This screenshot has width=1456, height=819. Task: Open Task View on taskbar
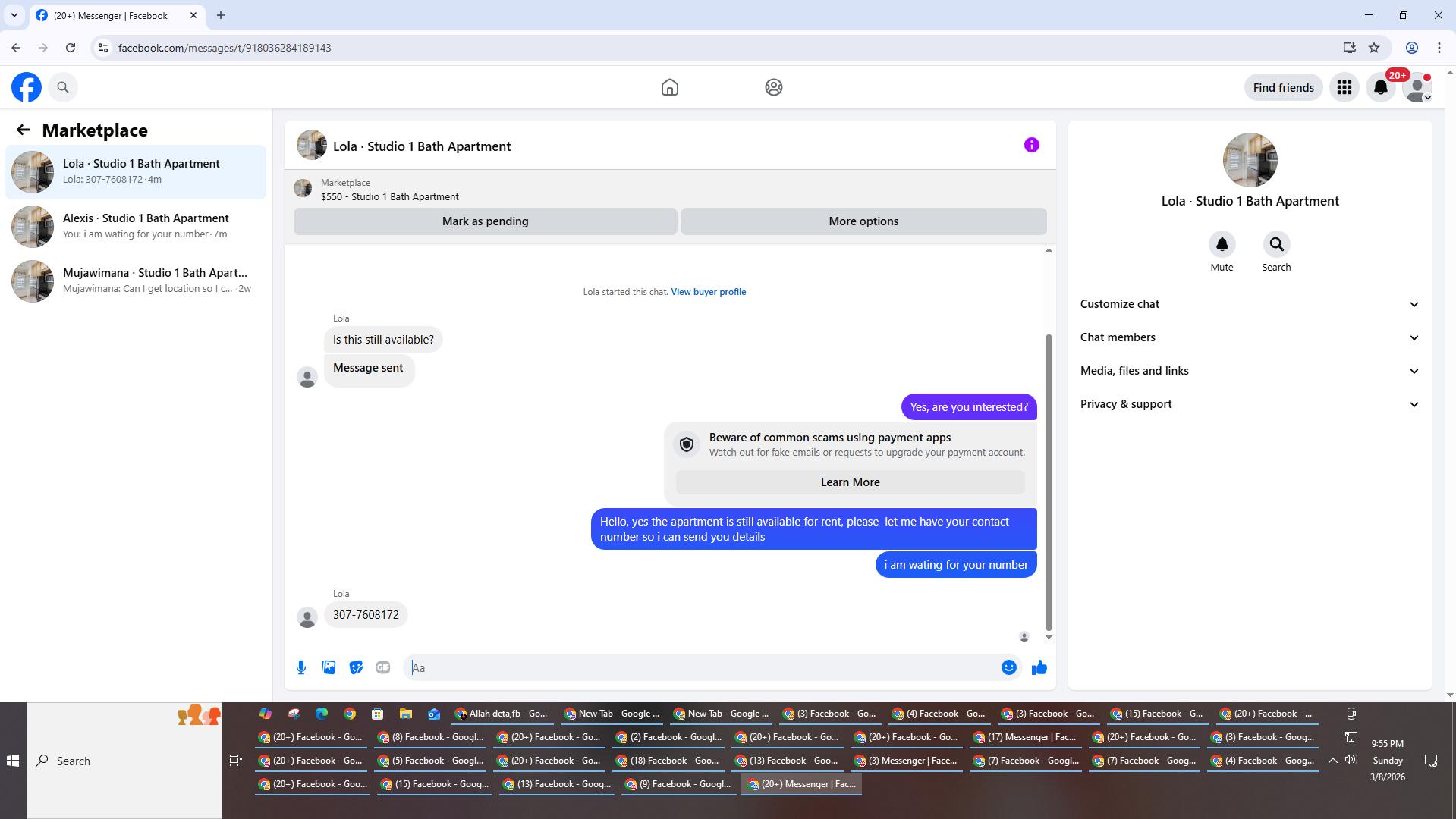(x=236, y=760)
